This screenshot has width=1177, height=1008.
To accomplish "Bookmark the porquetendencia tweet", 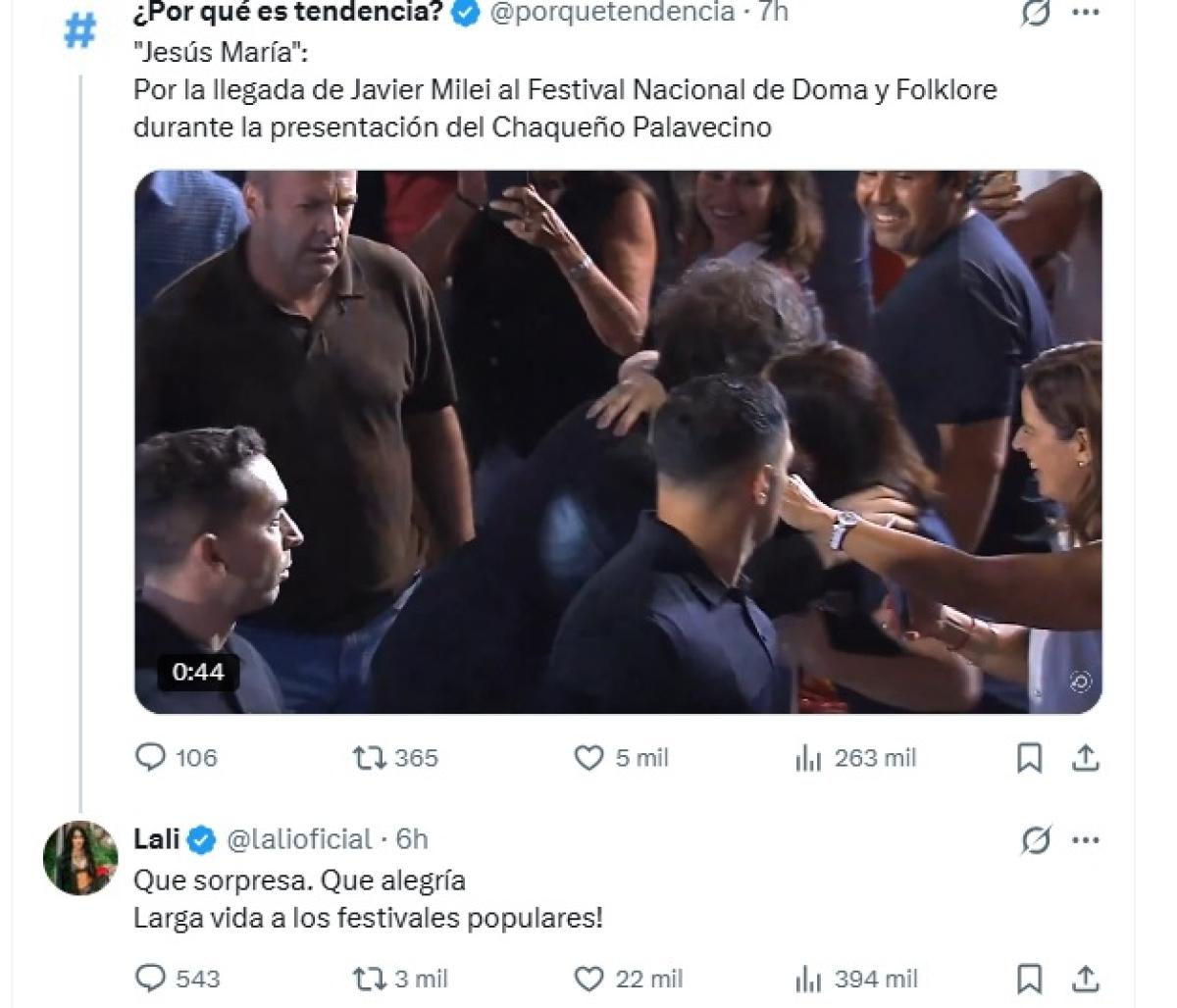I will (1029, 758).
